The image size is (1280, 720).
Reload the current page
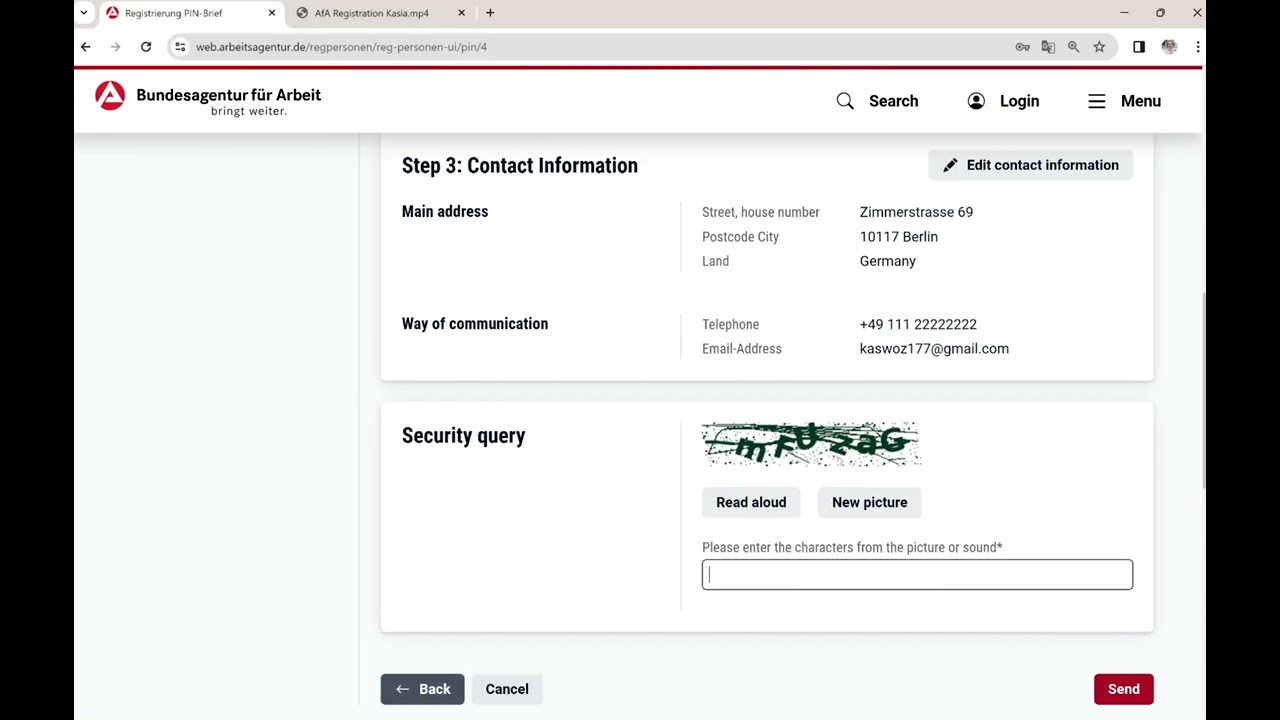click(146, 47)
